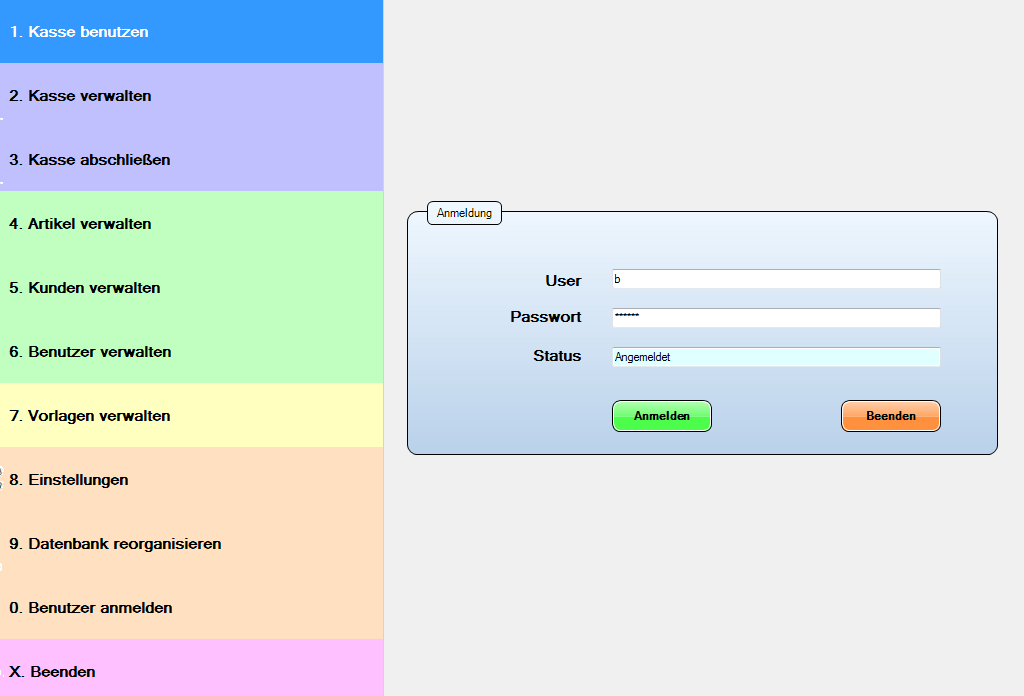Open '6. Benutzer verwalten'
The height and width of the screenshot is (696, 1024).
191,351
